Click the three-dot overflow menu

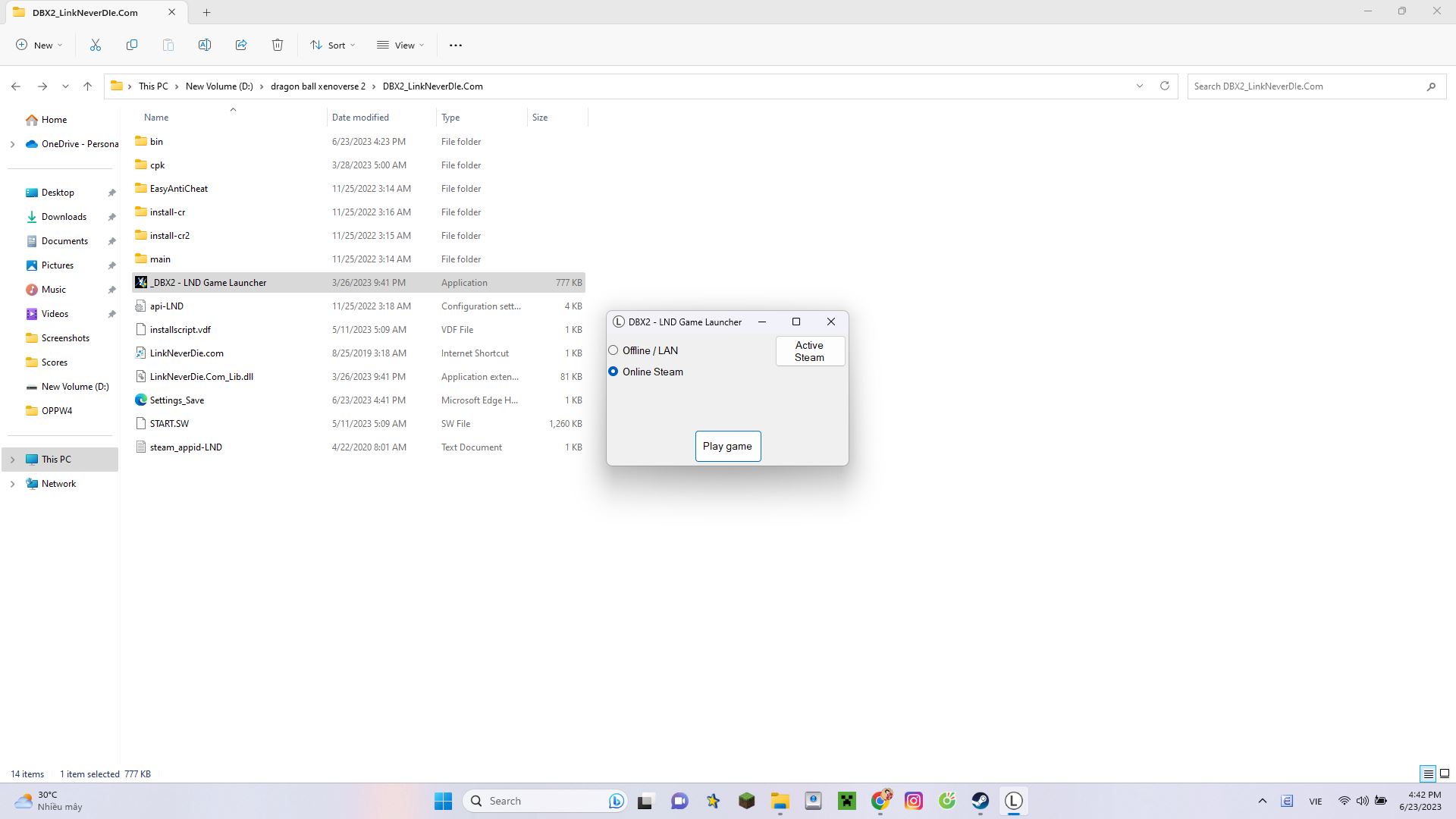(455, 45)
